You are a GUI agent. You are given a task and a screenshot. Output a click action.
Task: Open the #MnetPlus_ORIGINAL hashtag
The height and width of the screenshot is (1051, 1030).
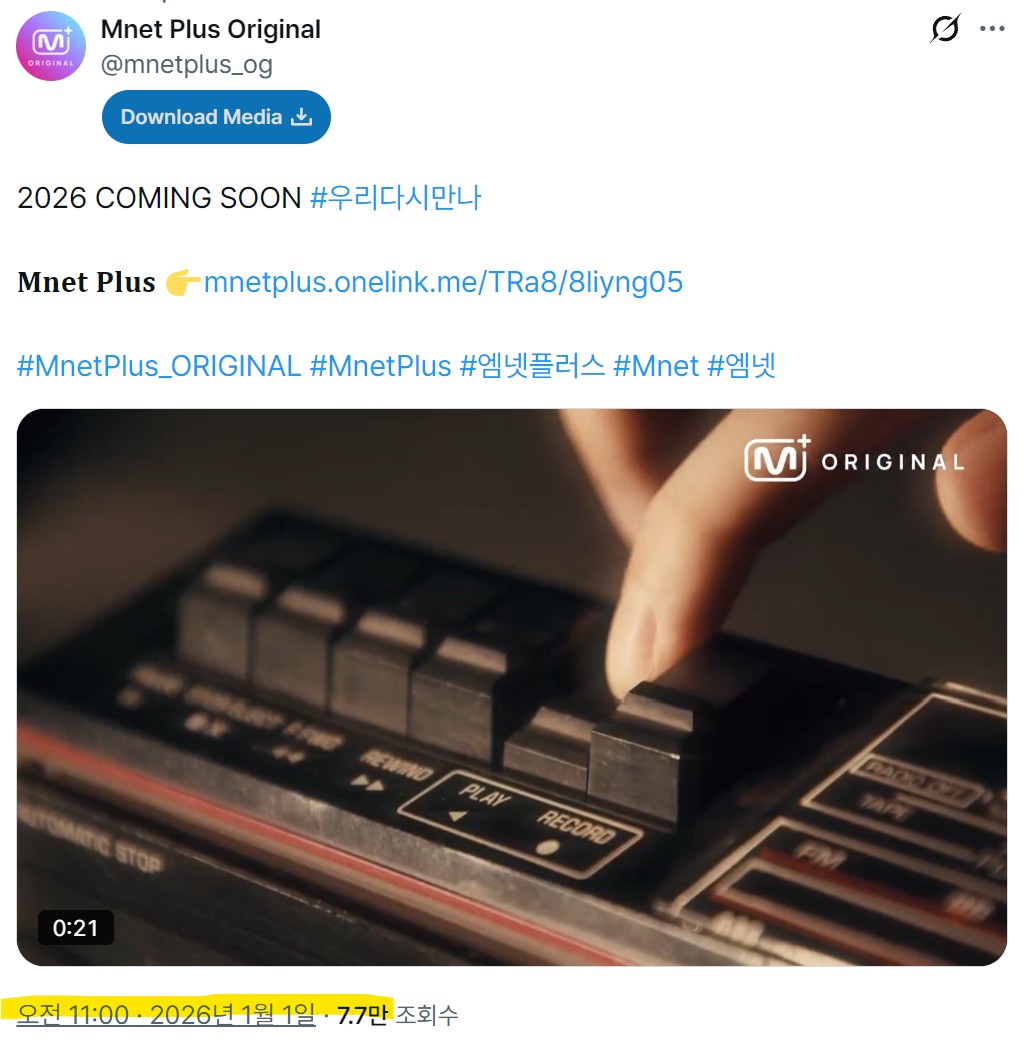tap(159, 366)
